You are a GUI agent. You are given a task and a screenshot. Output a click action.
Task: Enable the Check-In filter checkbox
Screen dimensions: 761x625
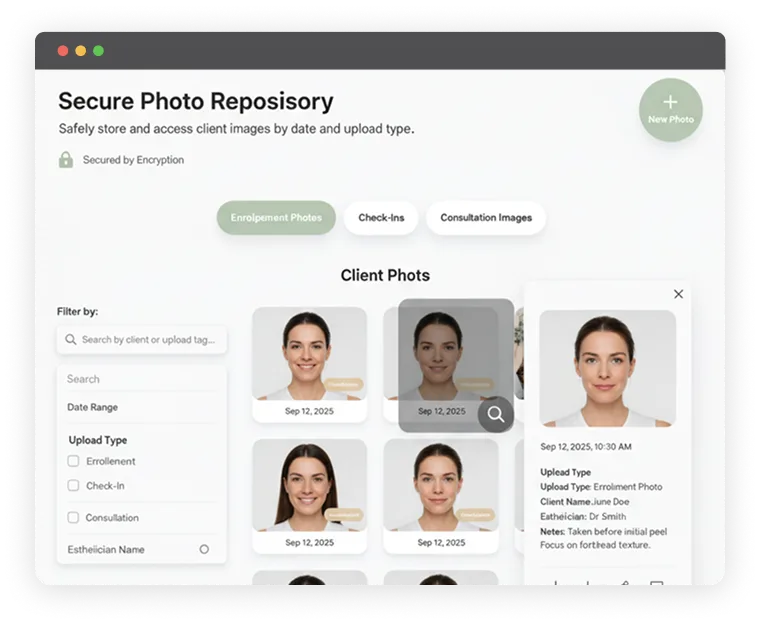point(73,486)
